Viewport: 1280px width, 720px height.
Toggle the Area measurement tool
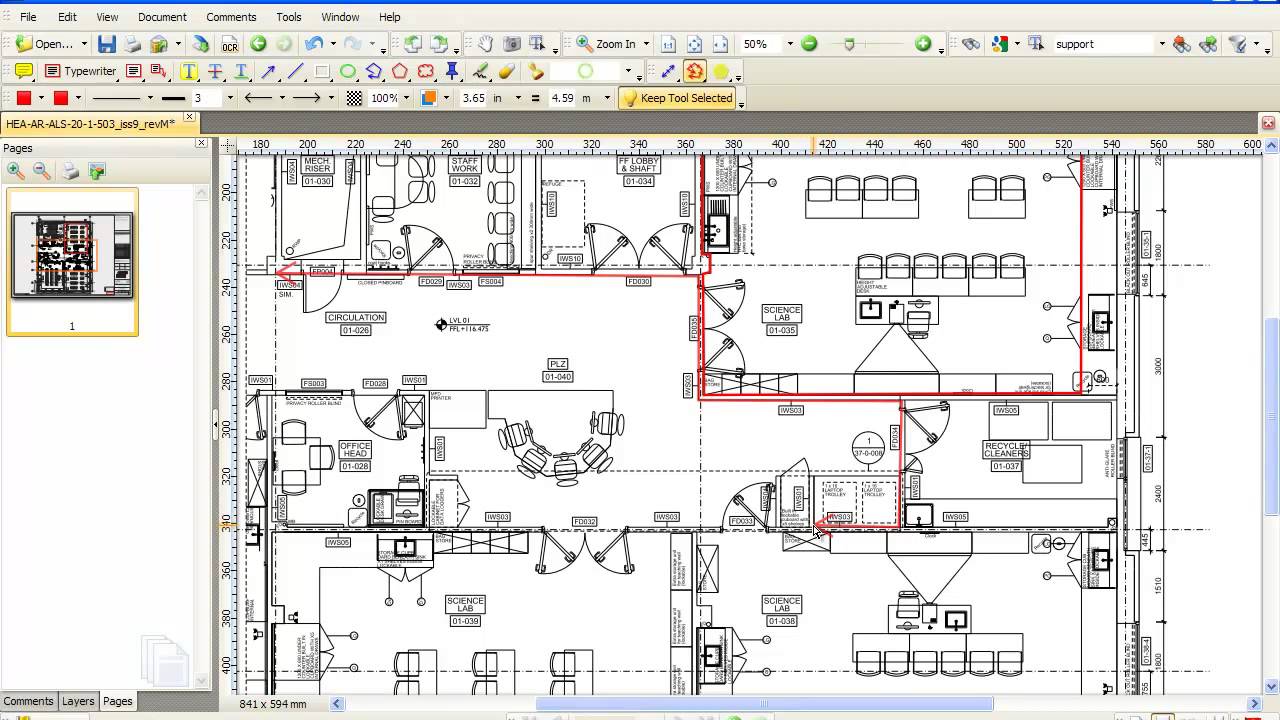(720, 71)
